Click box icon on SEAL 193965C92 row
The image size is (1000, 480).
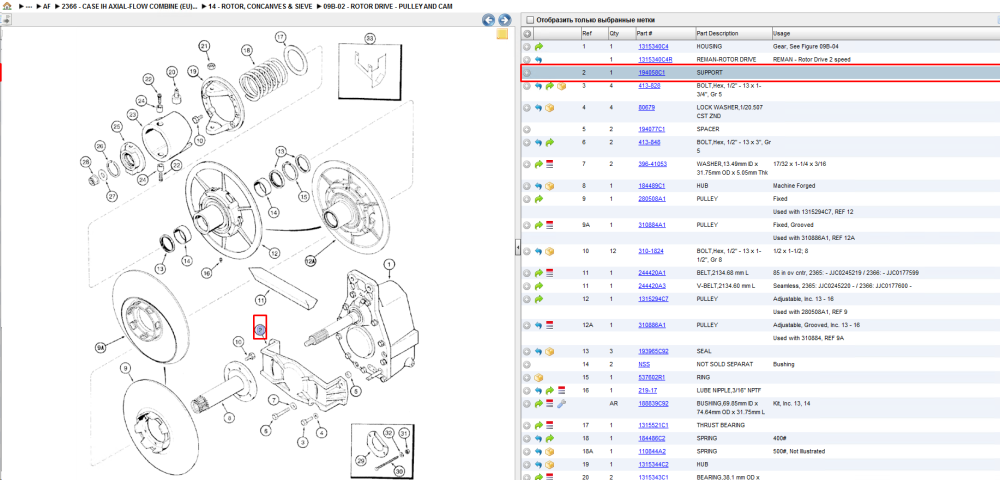coord(550,351)
